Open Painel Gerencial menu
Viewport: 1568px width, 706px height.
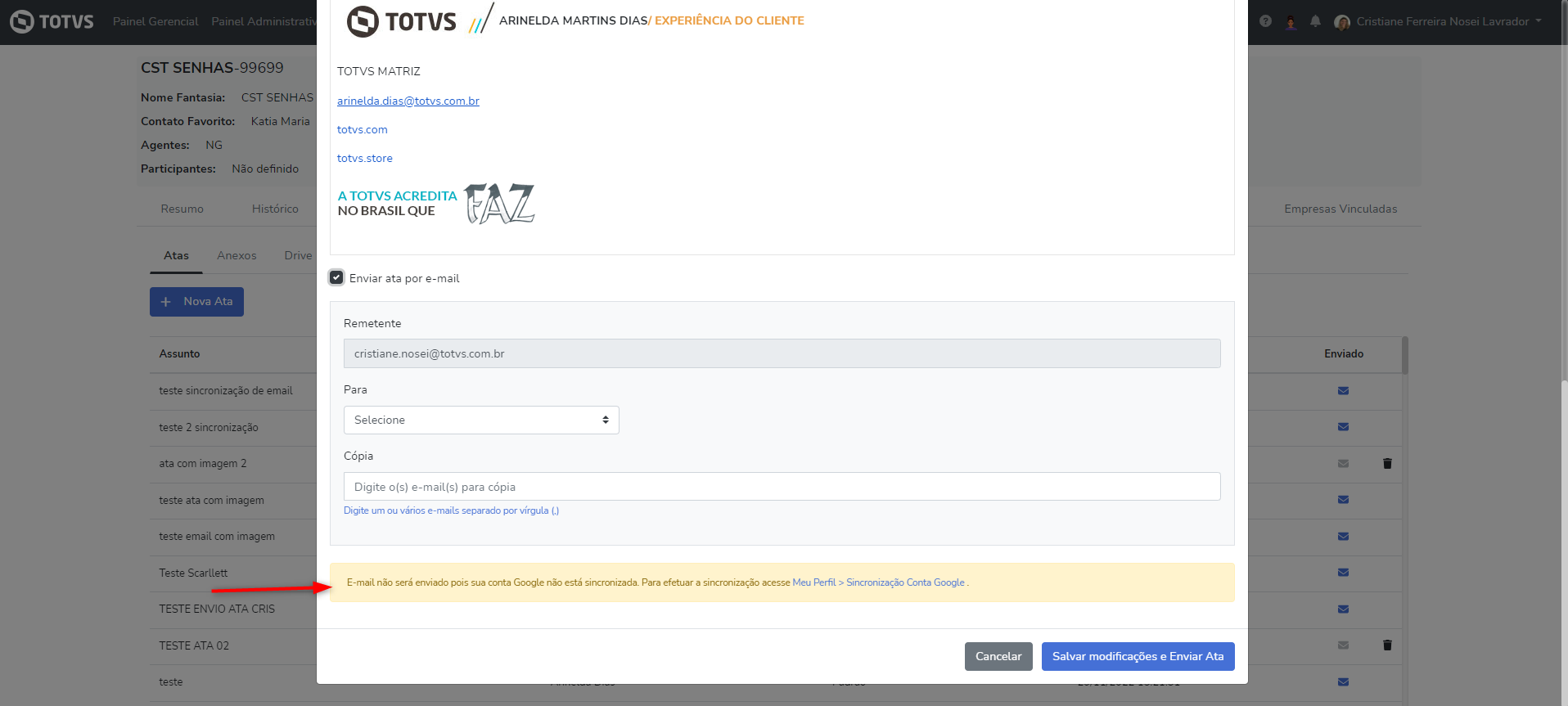click(155, 22)
